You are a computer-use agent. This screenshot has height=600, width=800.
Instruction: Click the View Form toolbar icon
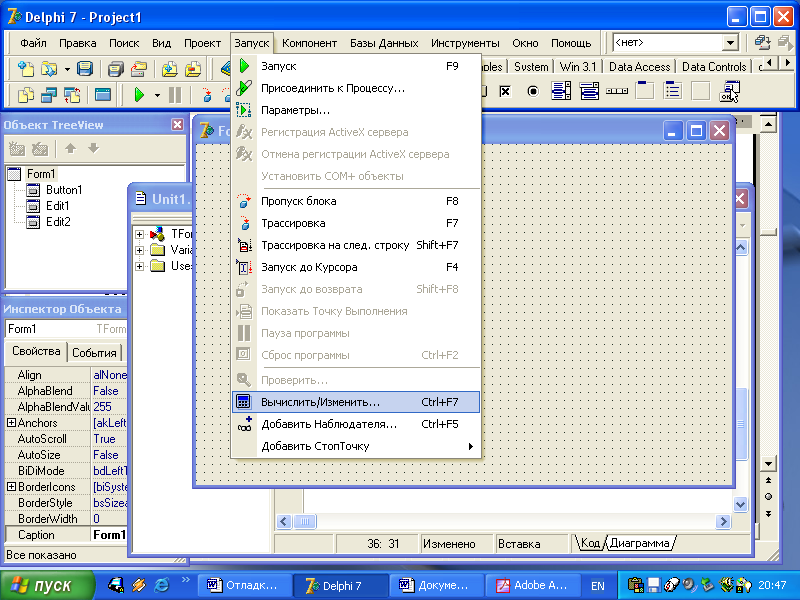tap(49, 95)
